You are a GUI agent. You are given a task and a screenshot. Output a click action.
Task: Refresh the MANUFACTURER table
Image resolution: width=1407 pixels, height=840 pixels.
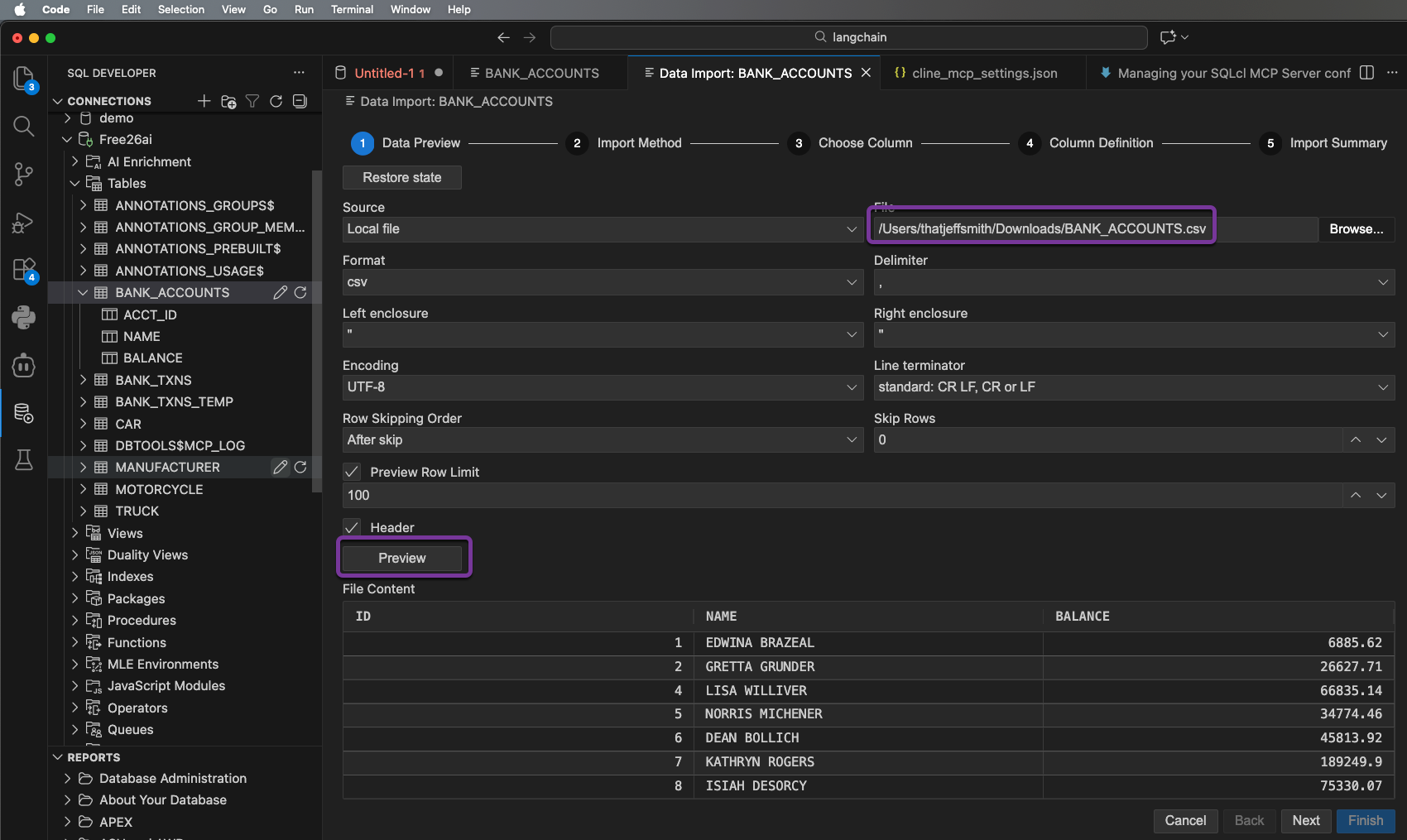tap(300, 468)
